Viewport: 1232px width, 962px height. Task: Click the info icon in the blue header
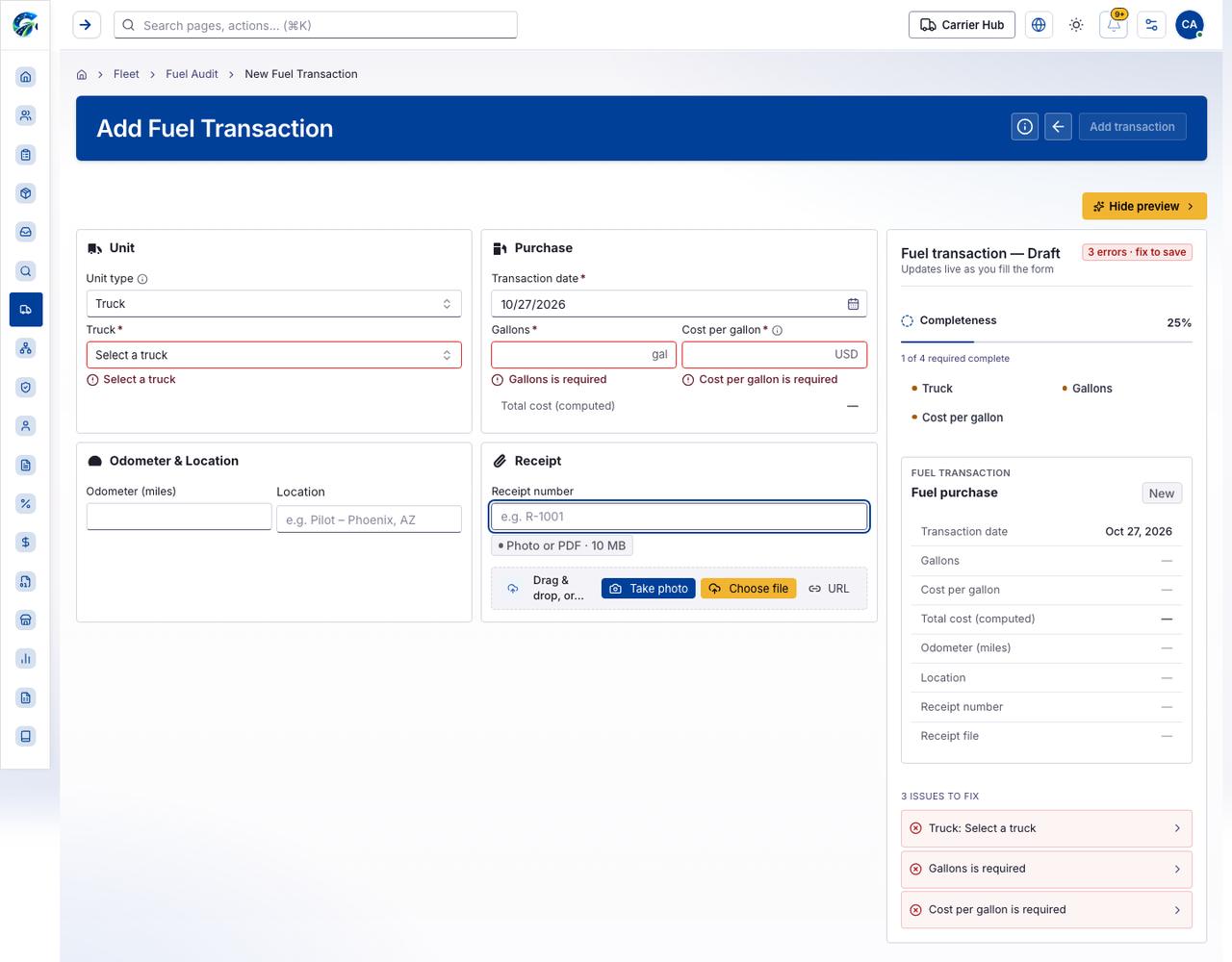[1025, 127]
